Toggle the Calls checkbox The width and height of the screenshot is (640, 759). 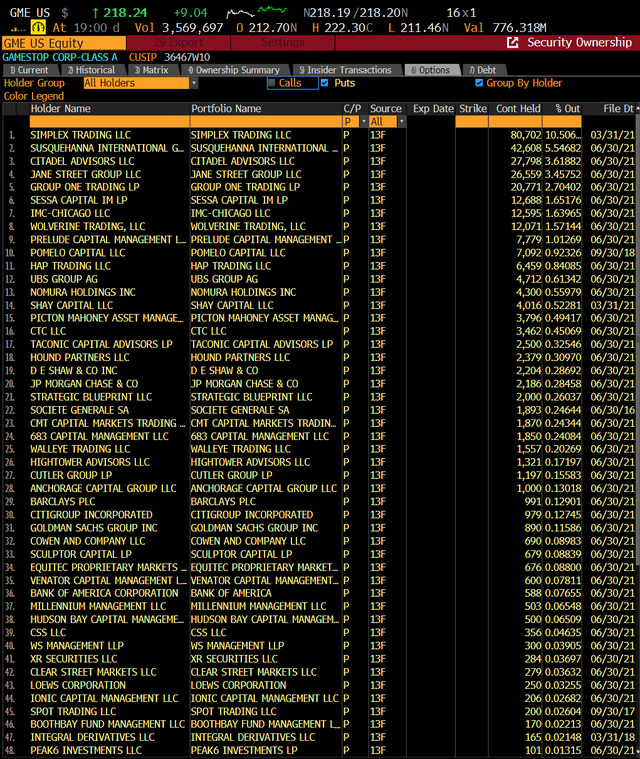[x=272, y=83]
